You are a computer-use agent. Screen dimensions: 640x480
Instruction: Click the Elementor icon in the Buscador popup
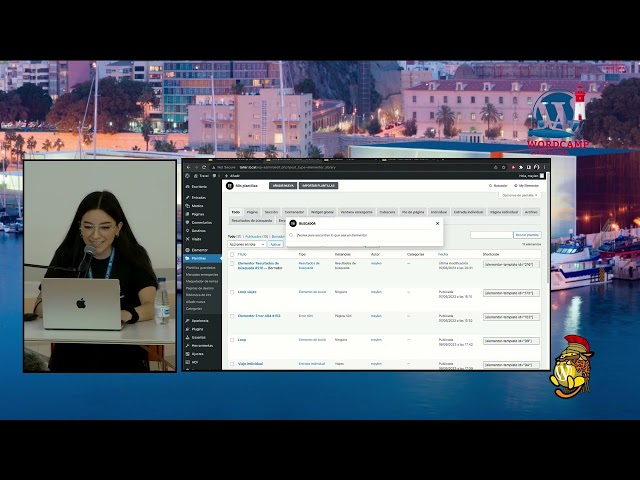pos(293,224)
